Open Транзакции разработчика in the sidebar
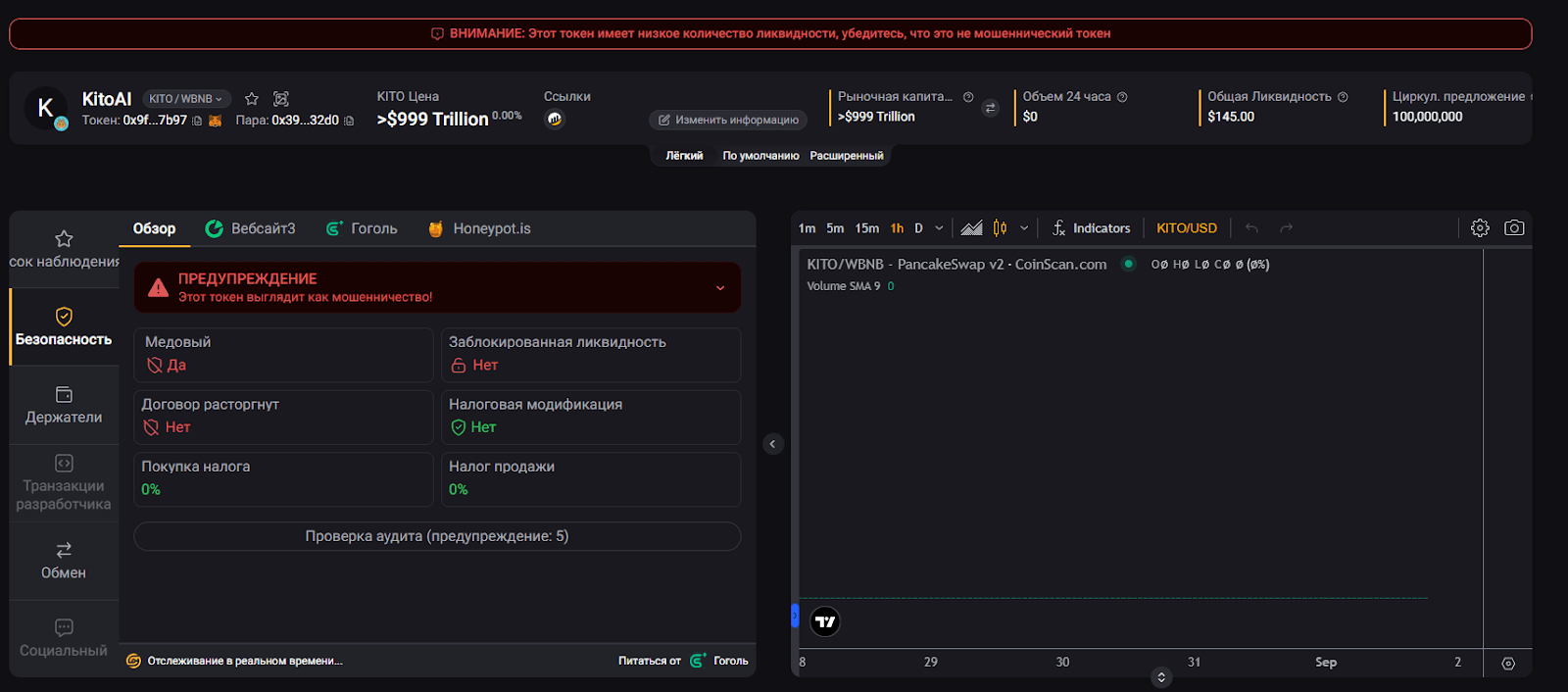Image resolution: width=1568 pixels, height=692 pixels. [64, 482]
